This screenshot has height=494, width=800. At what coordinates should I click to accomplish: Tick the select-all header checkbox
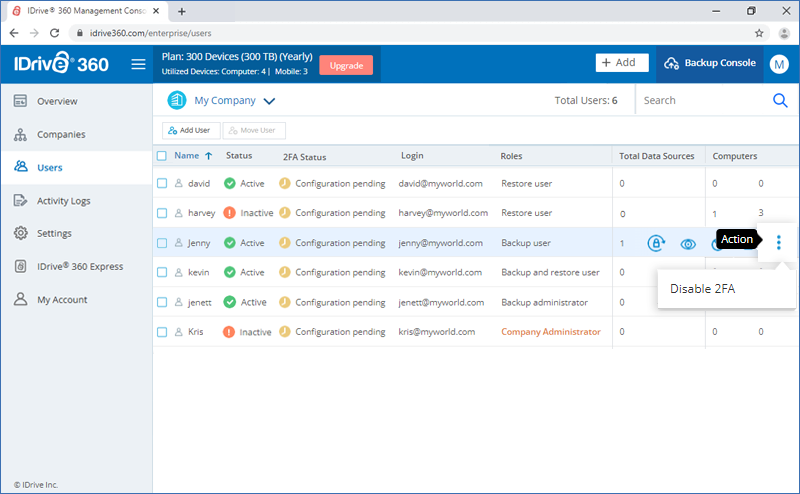pos(162,156)
